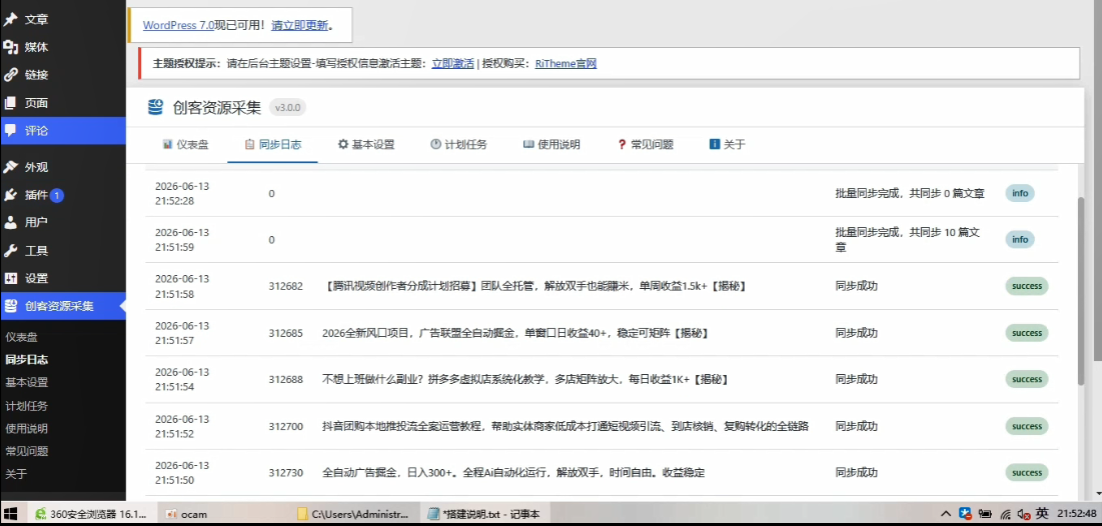Viewport: 1102px width, 526px height.
Task: Open the 使用说明 tab
Action: 552,145
